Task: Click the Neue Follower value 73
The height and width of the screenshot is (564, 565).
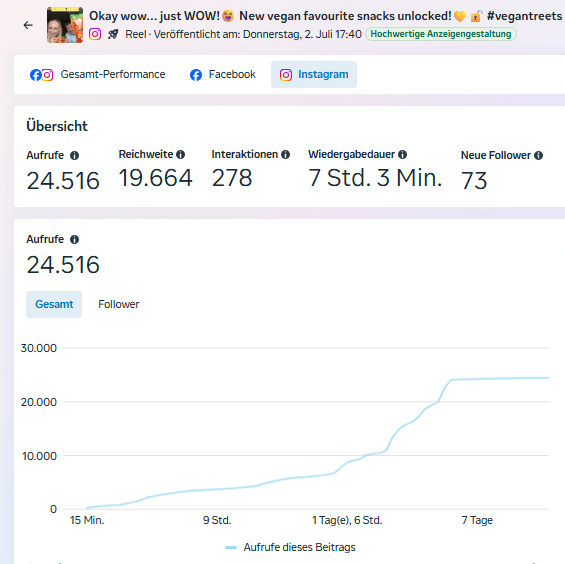Action: (x=474, y=181)
